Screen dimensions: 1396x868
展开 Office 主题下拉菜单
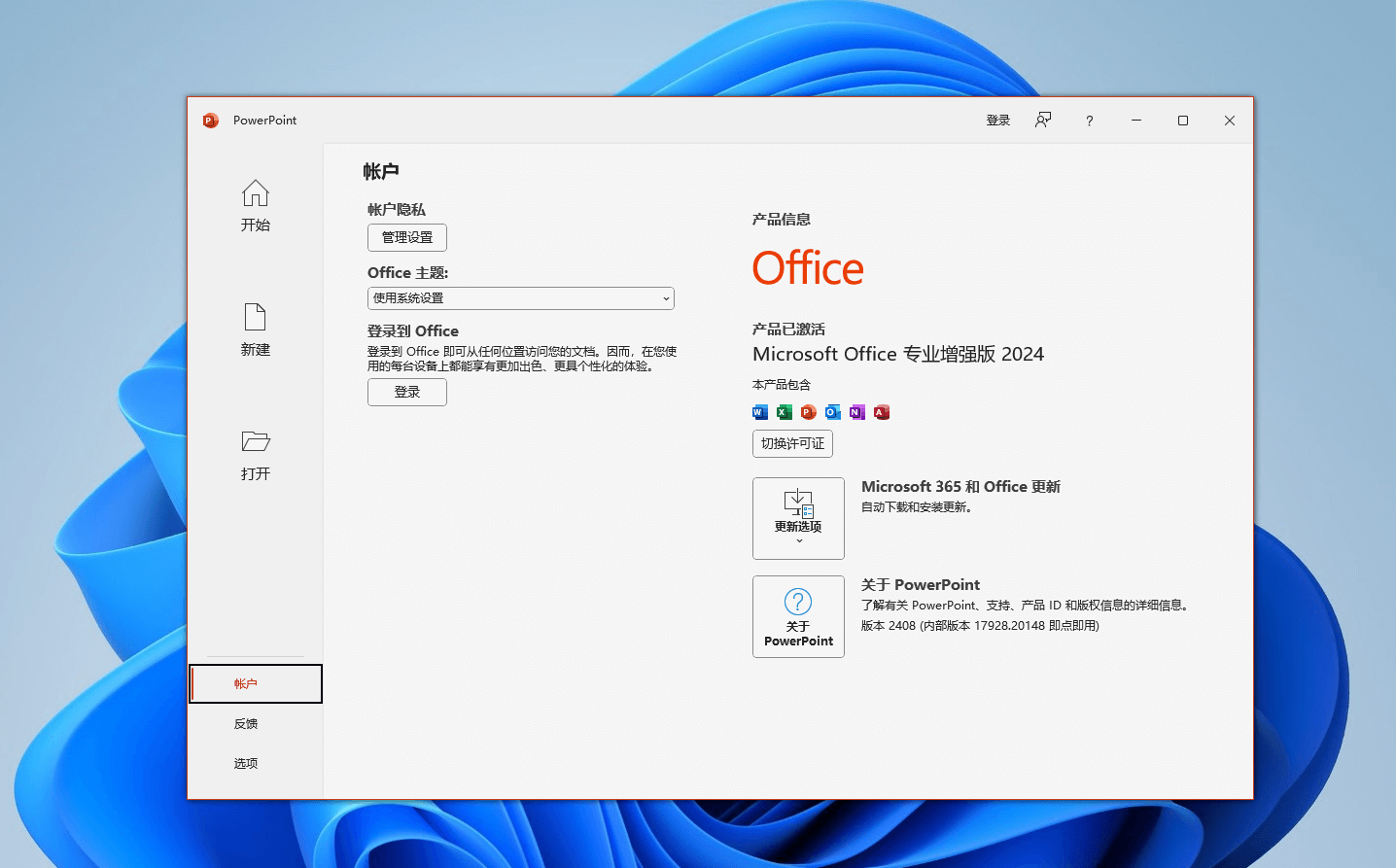click(x=665, y=298)
